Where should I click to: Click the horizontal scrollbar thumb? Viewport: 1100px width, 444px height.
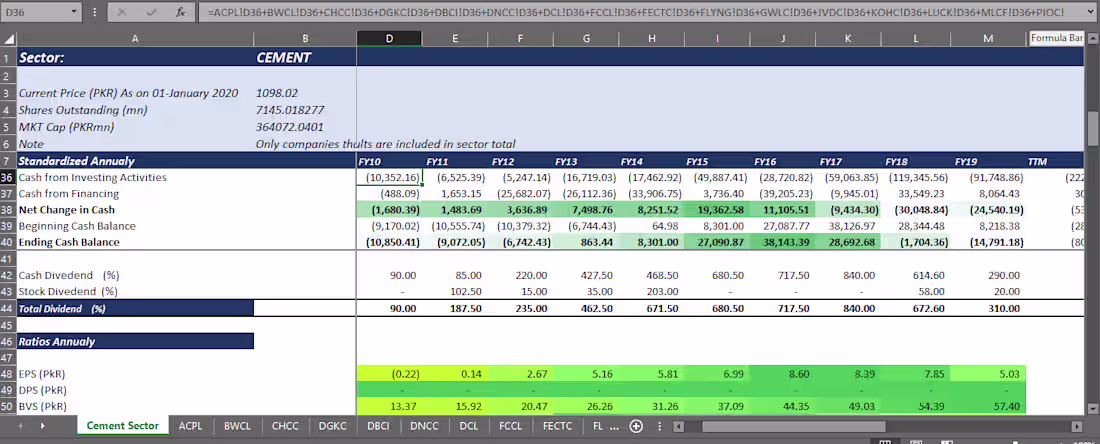pos(793,426)
